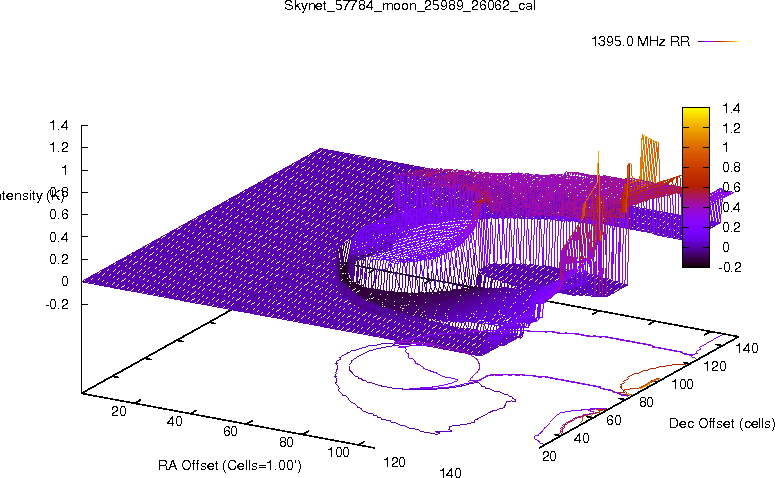Viewport: 775px width, 478px height.
Task: Pick color bar label -0.2
Action: [x=730, y=267]
